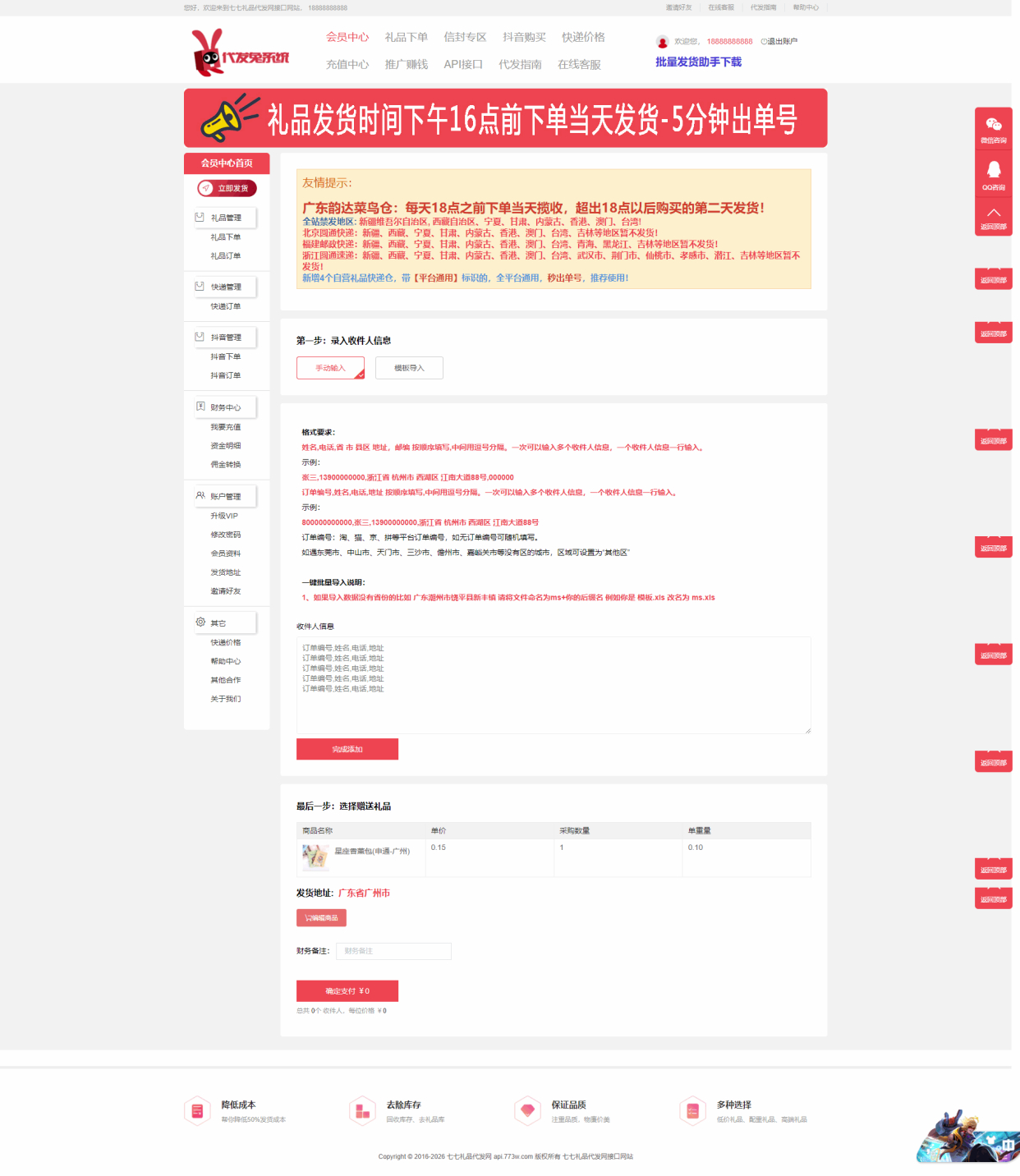
Task: Open the 星座香薰包 product thumbnail
Action: (315, 857)
